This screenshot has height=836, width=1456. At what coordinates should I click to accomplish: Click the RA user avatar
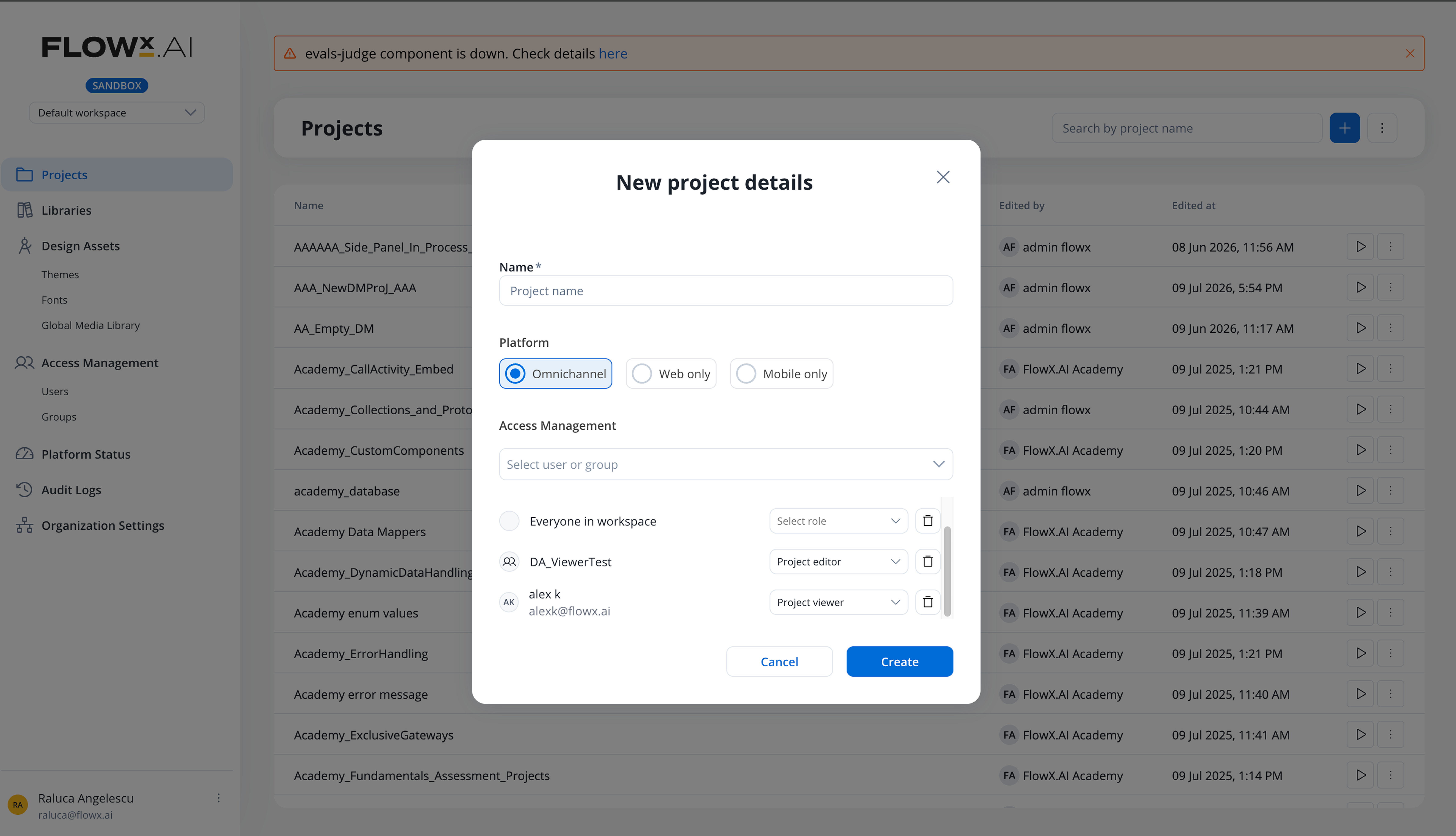[x=18, y=805]
